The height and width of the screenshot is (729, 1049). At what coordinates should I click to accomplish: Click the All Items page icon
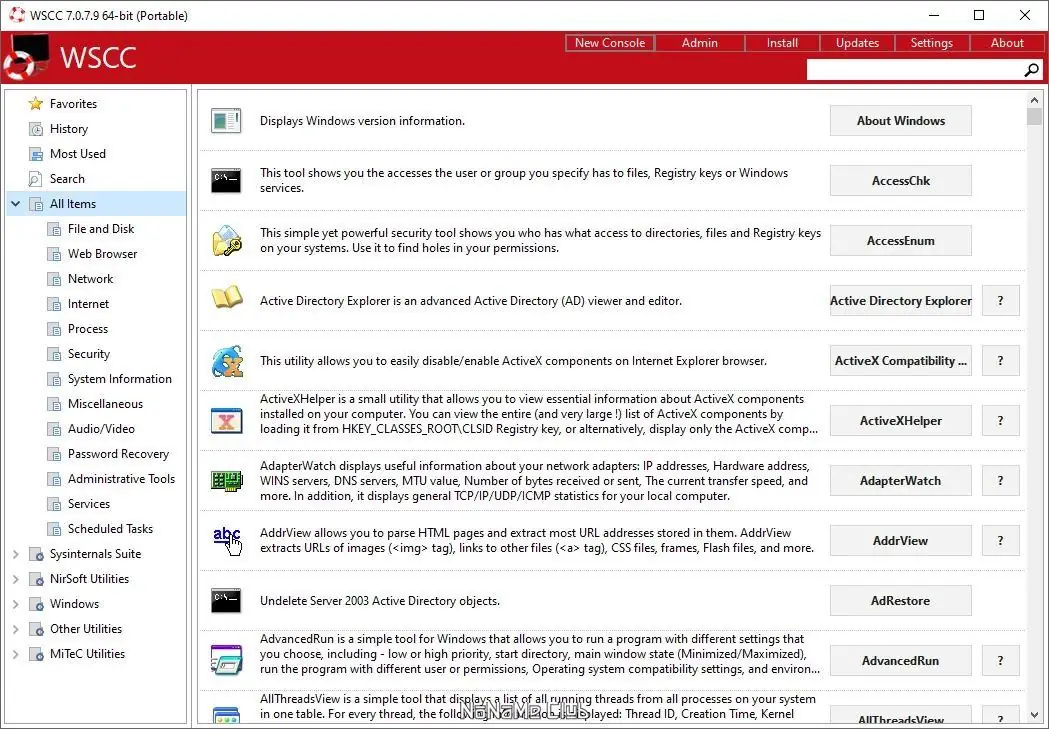click(35, 204)
